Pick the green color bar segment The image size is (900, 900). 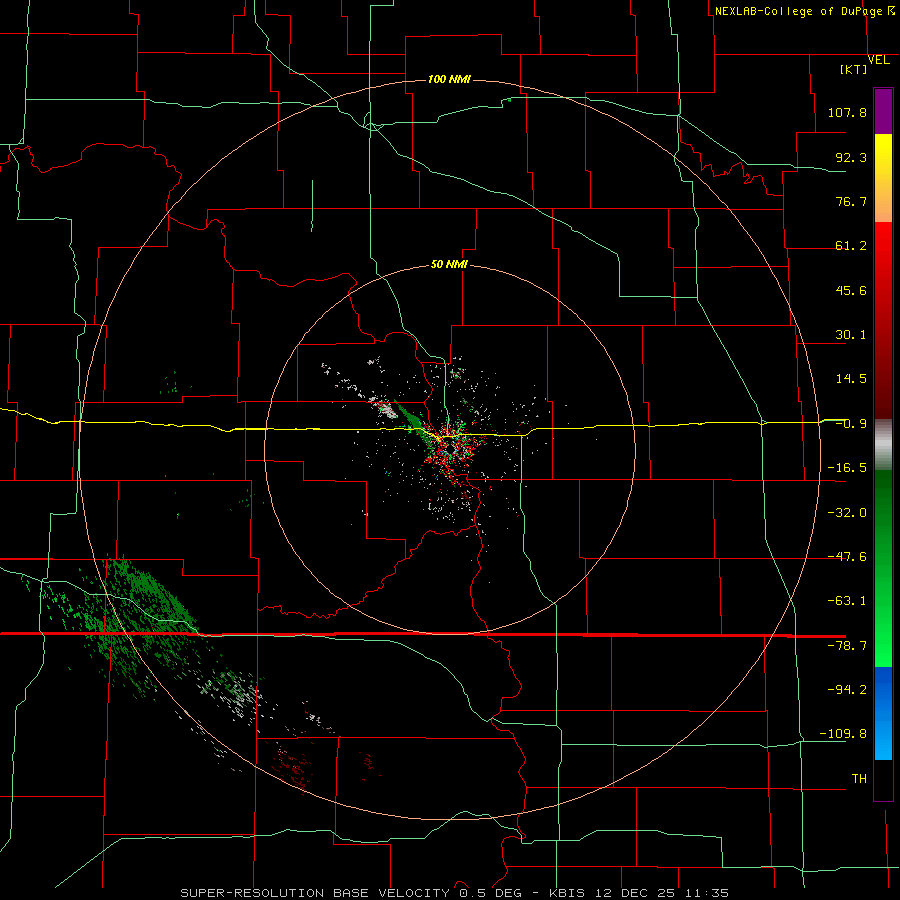tap(883, 568)
